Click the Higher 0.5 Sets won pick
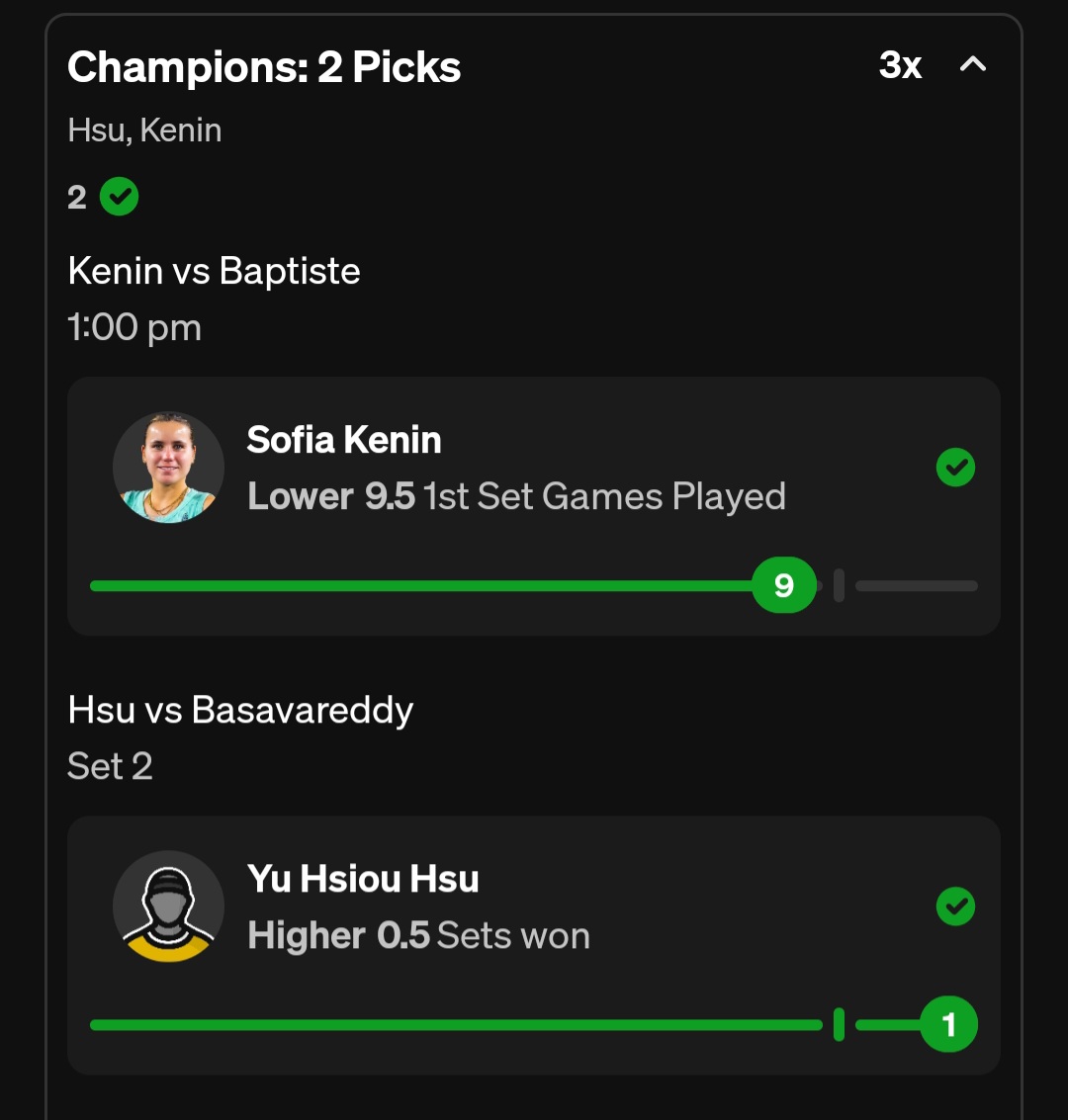Image resolution: width=1068 pixels, height=1120 pixels. 418,935
